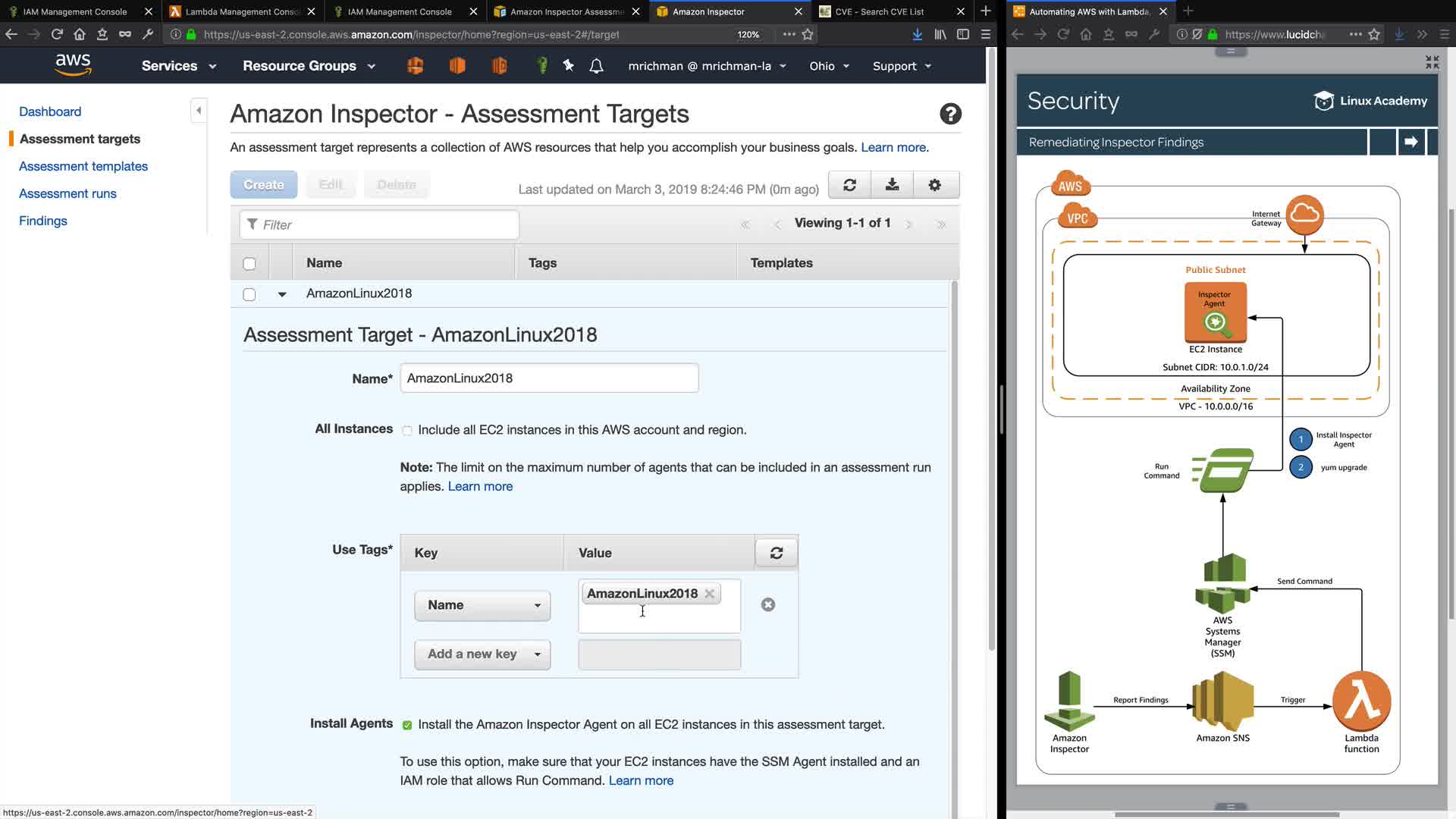
Task: Open the settings gear in the targets toolbar
Action: [934, 185]
